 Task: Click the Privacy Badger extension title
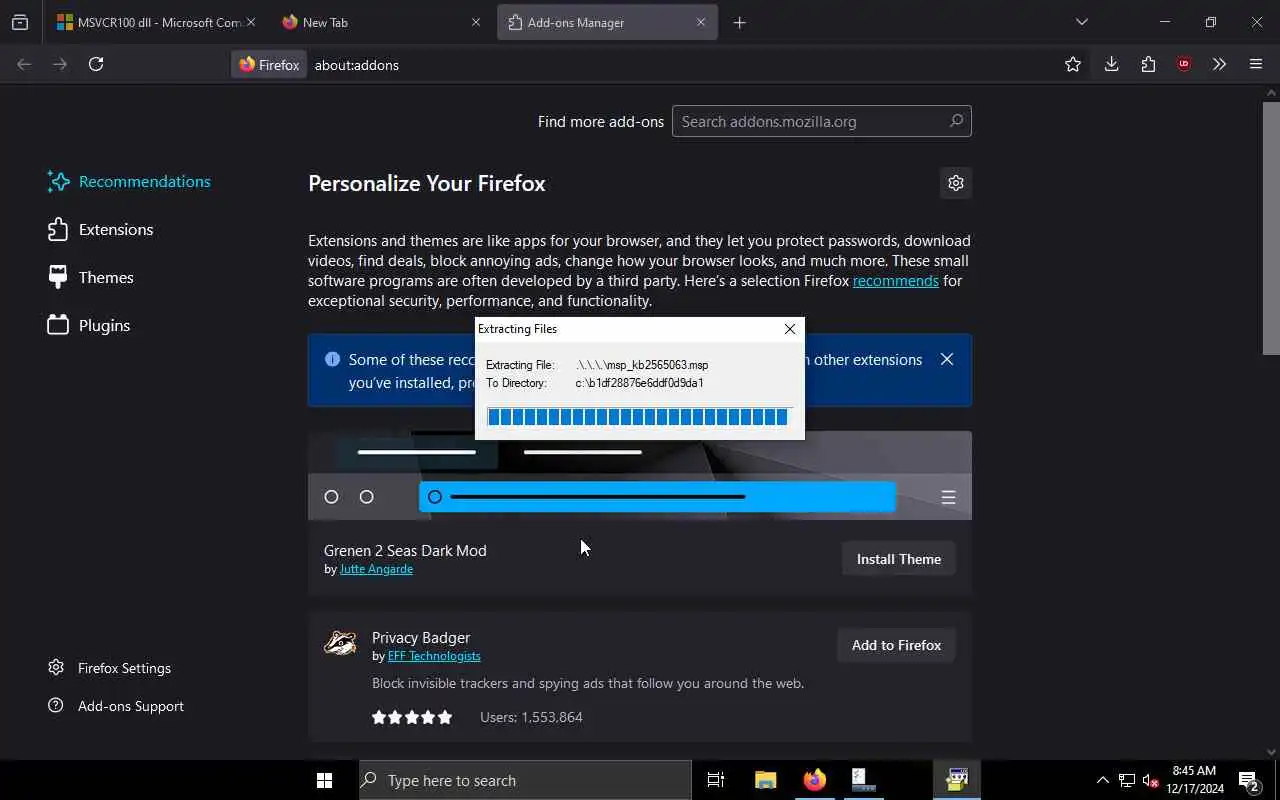pyautogui.click(x=421, y=637)
